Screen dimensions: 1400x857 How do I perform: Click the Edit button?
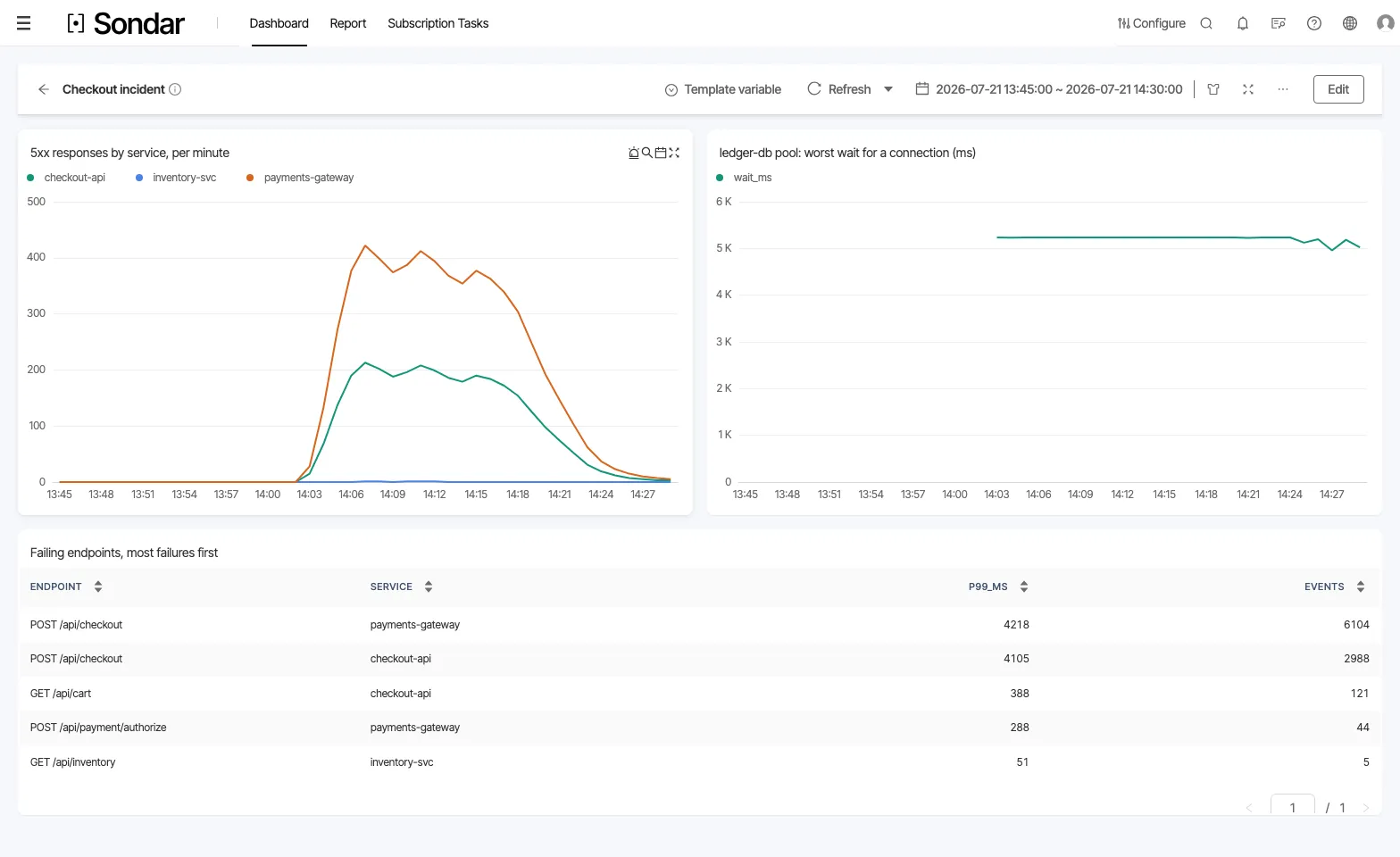tap(1338, 89)
